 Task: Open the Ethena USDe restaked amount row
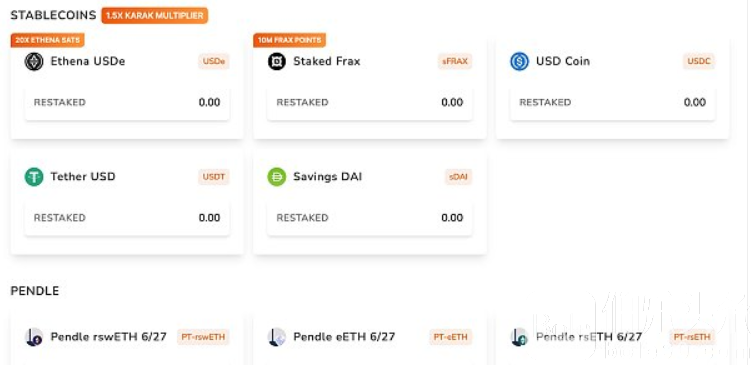(127, 102)
